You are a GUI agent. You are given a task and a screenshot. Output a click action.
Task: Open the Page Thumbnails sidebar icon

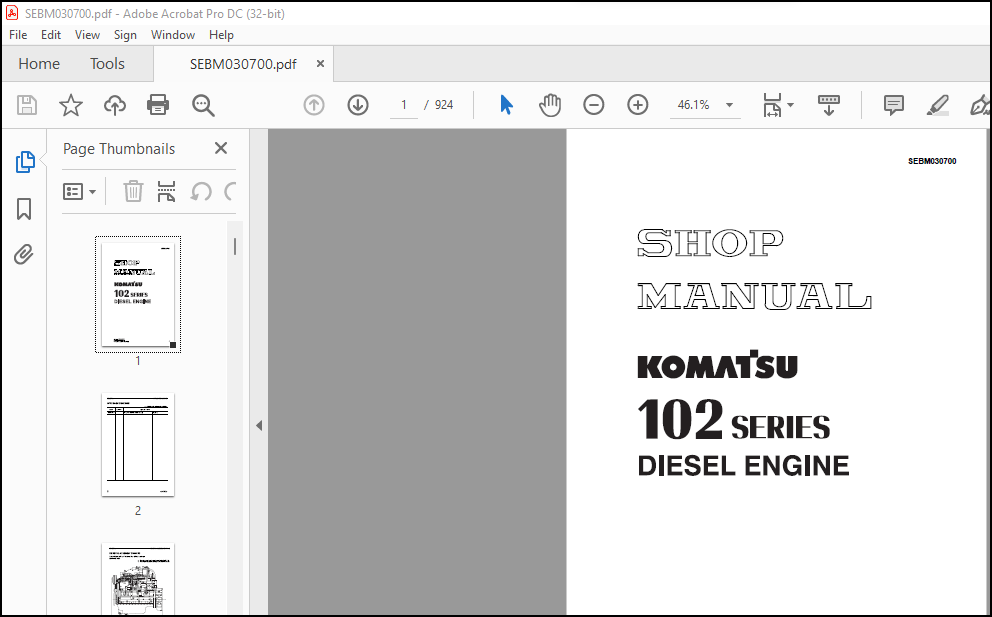25,162
